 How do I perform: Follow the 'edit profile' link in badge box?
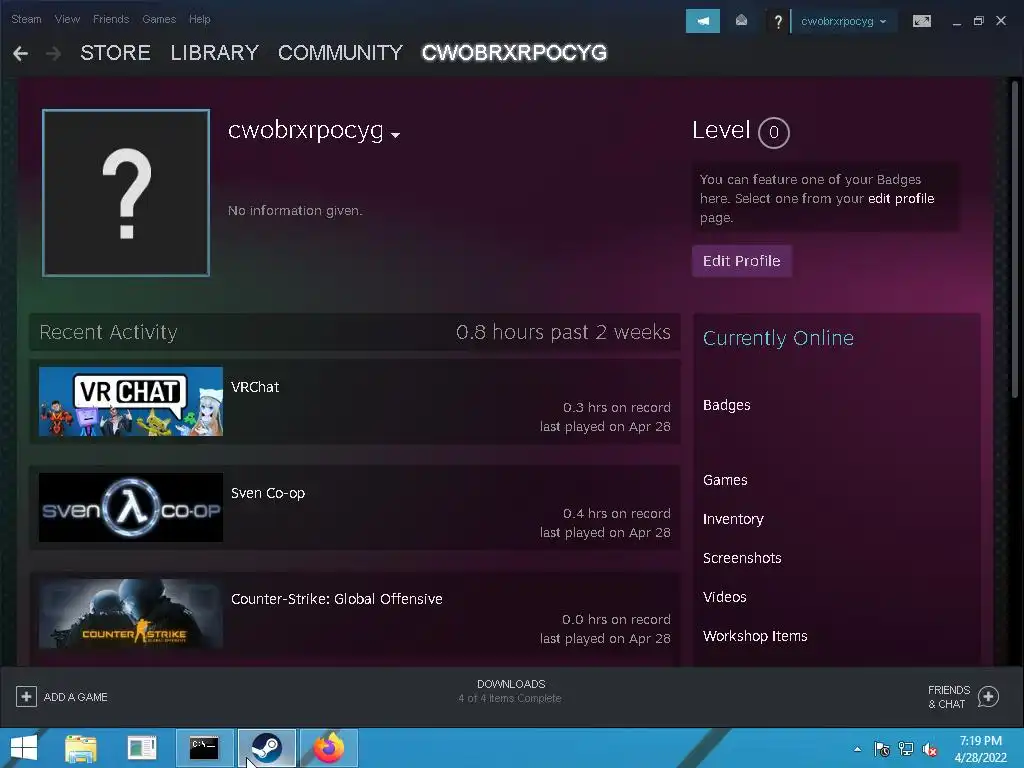point(901,199)
